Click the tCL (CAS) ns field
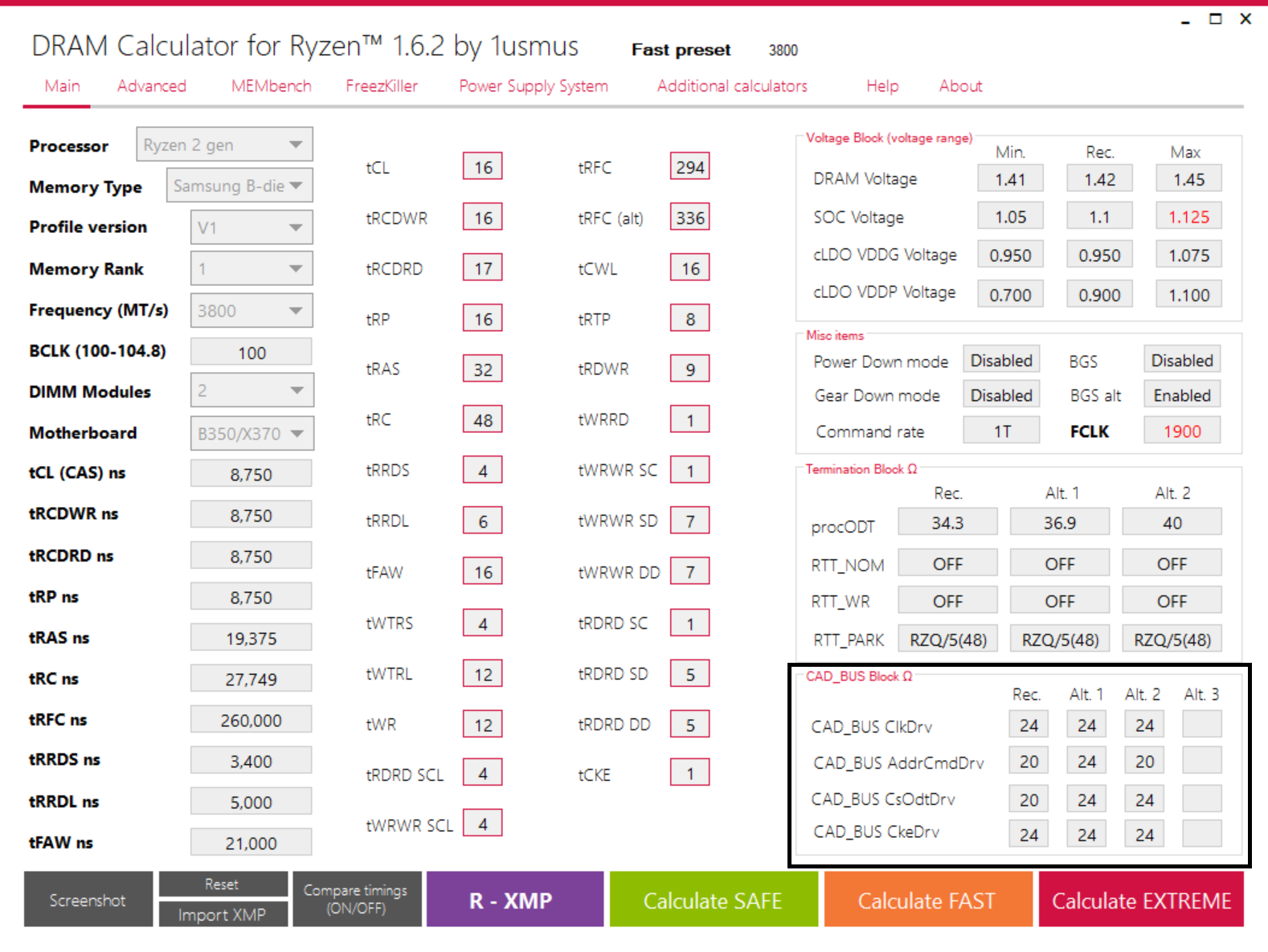Image resolution: width=1268 pixels, height=952 pixels. coord(252,474)
